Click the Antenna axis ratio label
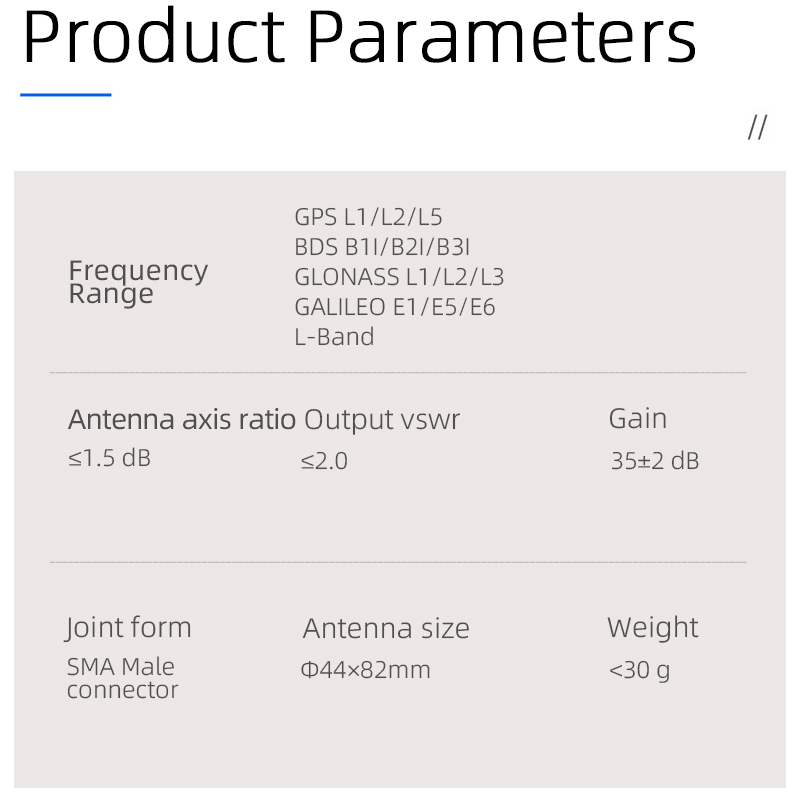800x800 pixels. tap(182, 419)
